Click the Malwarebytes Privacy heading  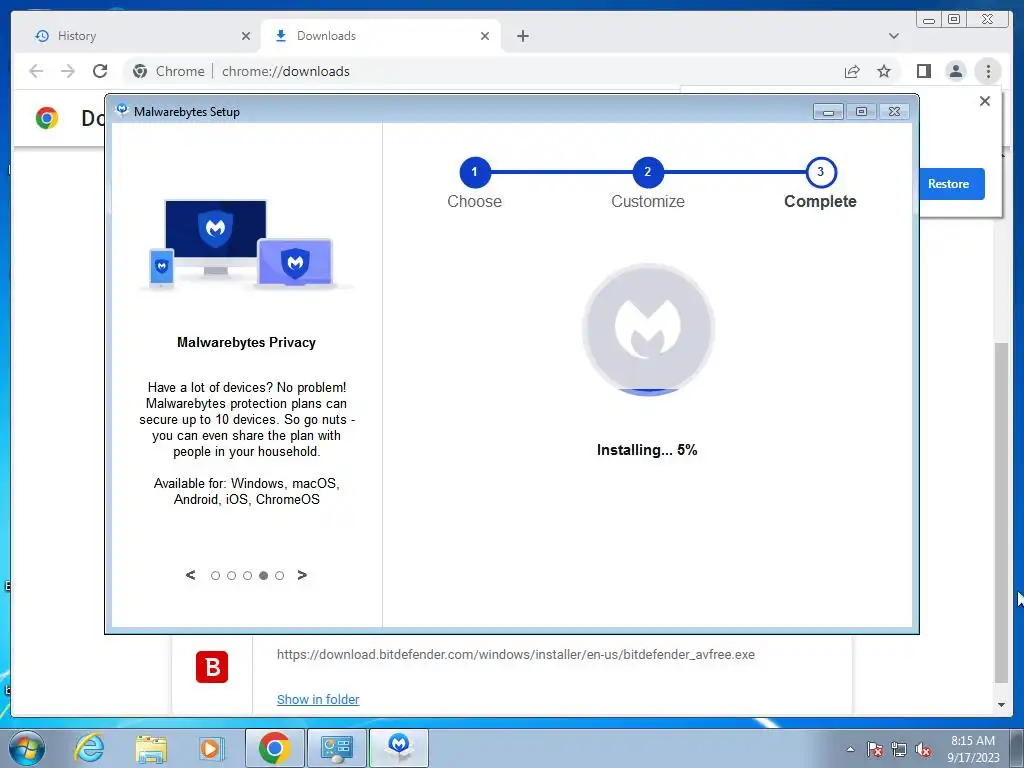tap(246, 342)
